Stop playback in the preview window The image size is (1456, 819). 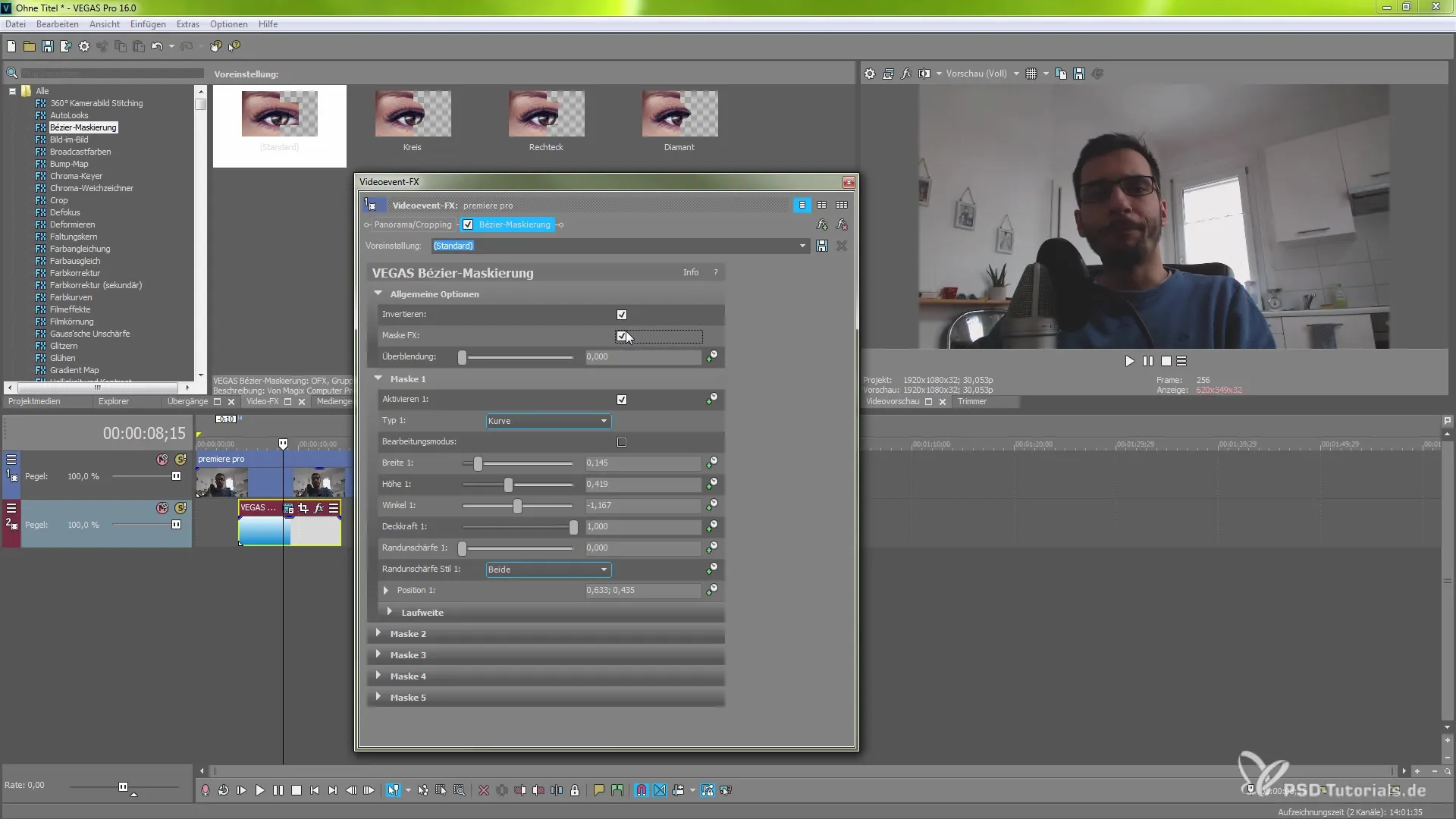click(1166, 361)
